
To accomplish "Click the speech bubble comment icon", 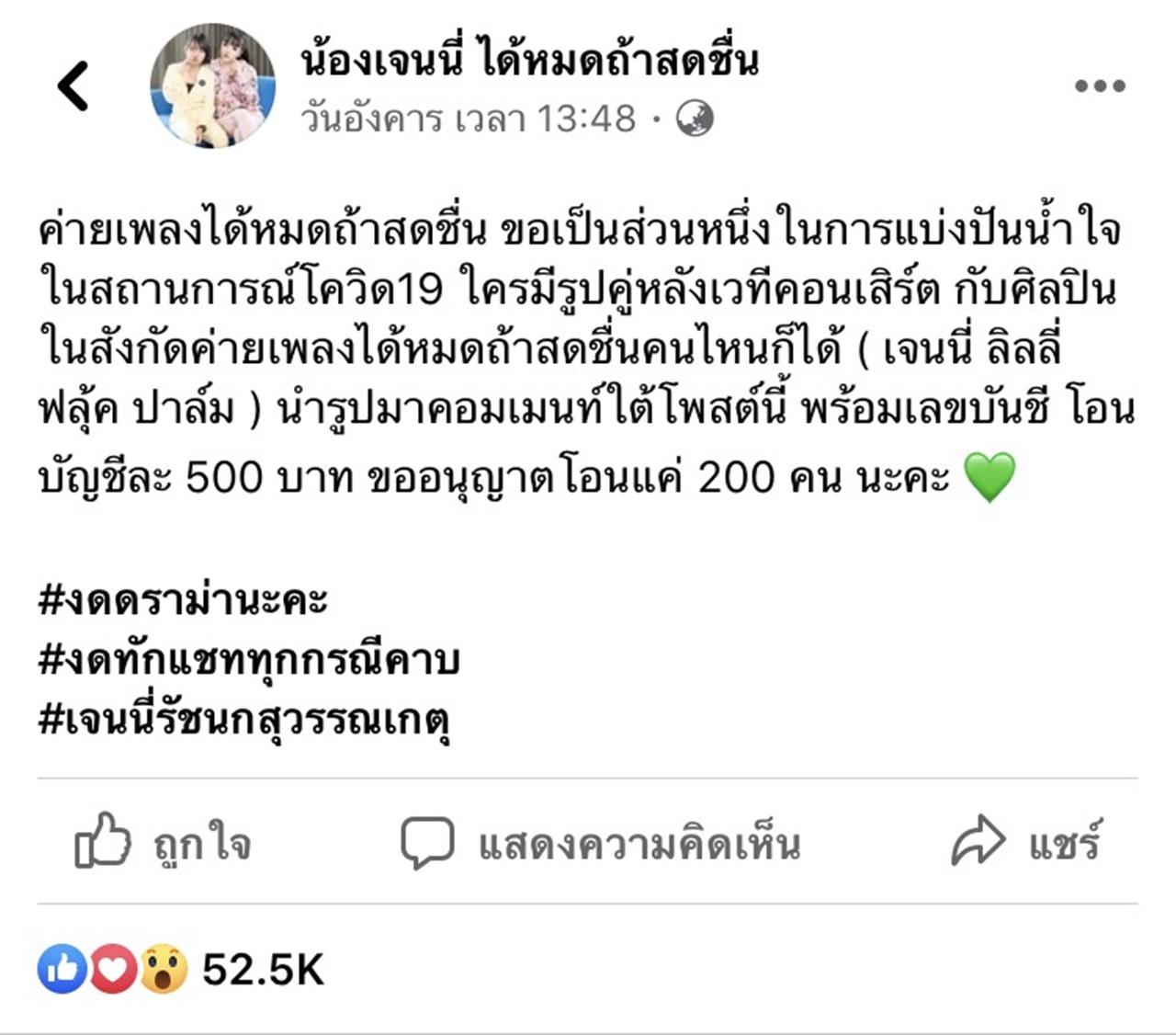I will pyautogui.click(x=427, y=842).
